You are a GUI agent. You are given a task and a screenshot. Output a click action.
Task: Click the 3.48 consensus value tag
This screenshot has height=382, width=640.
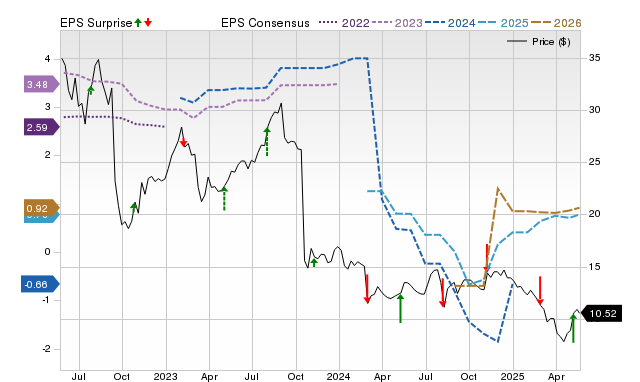click(42, 84)
